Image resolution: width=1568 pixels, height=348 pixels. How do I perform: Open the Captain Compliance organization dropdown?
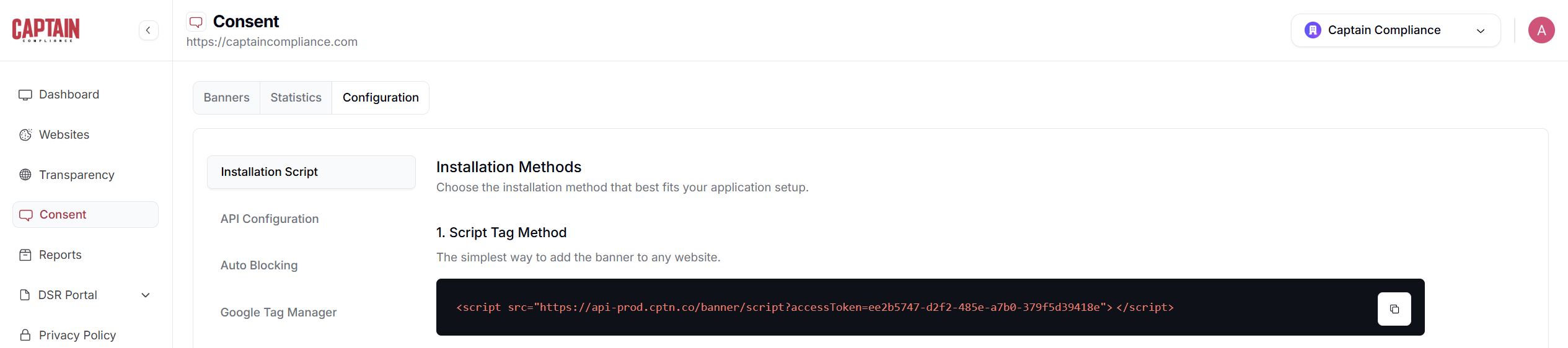[x=1395, y=30]
